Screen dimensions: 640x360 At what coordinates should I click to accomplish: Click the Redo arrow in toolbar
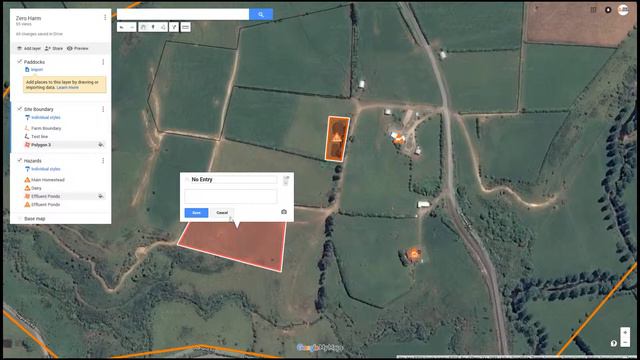click(132, 27)
